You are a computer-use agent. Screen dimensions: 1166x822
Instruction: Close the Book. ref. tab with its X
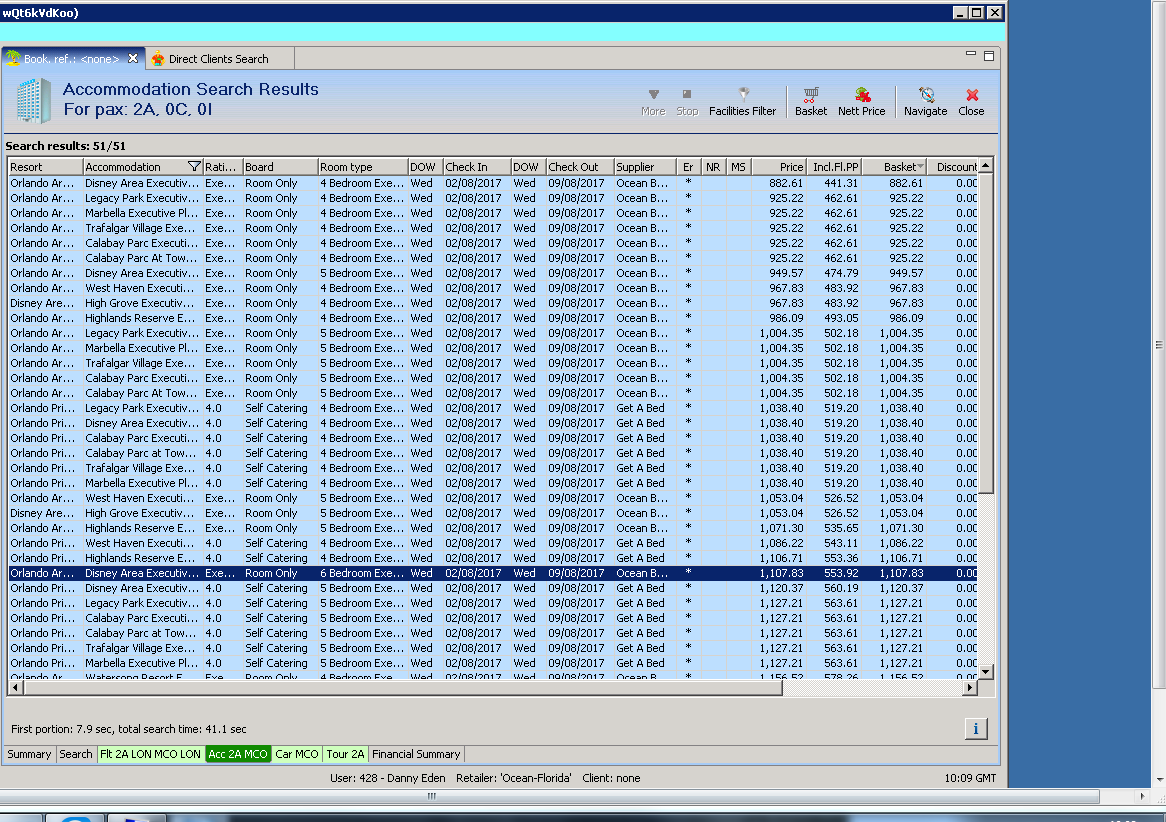pyautogui.click(x=133, y=59)
